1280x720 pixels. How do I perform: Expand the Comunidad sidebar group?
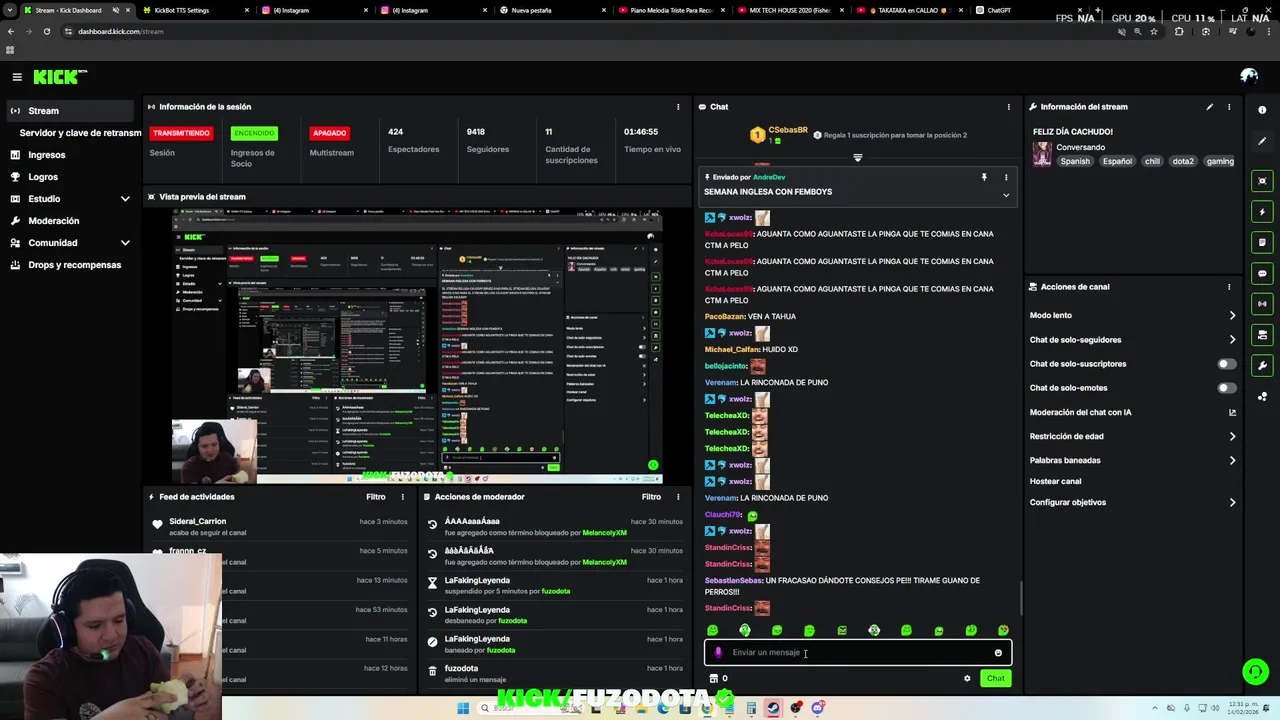coord(68,243)
